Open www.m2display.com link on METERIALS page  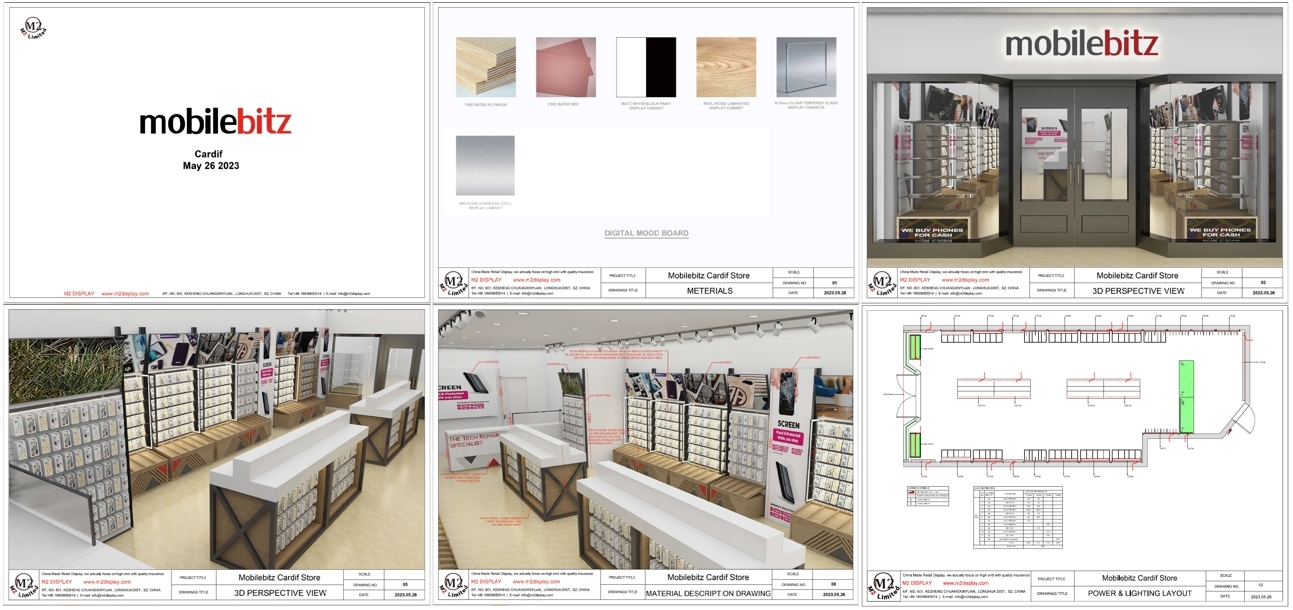click(x=538, y=280)
